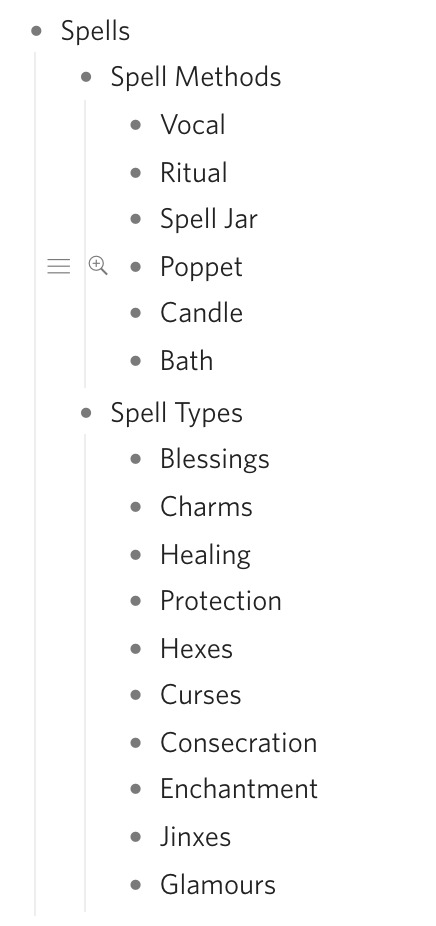
Task: Click the Enchantment list item
Action: click(239, 789)
